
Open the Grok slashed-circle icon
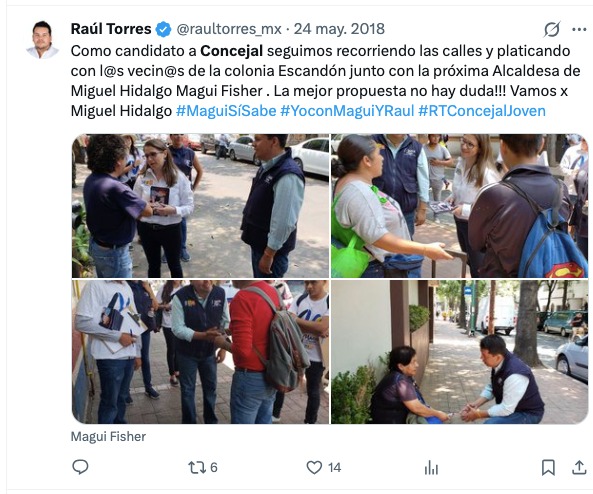coord(552,29)
